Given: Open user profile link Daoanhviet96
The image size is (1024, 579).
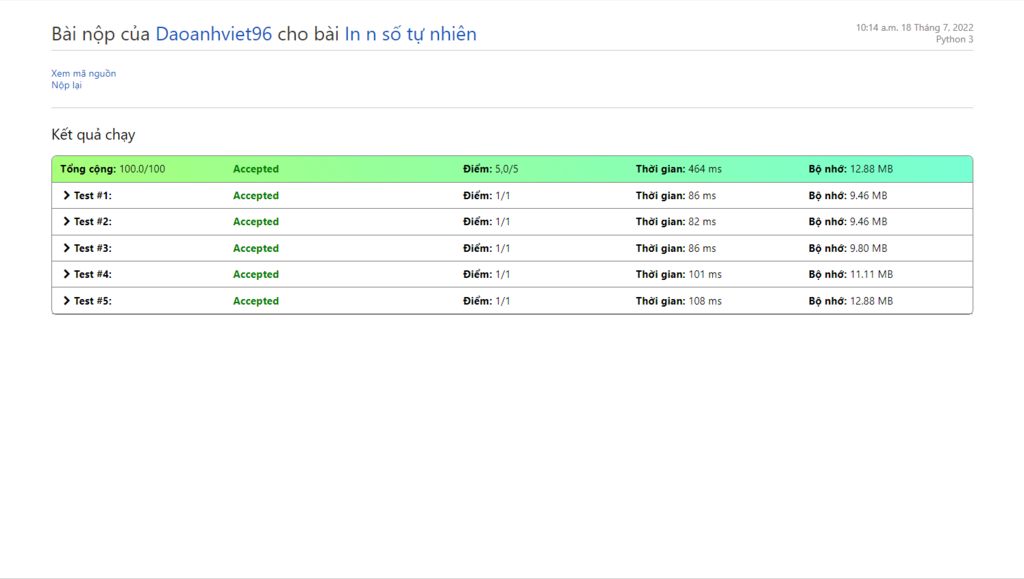Looking at the screenshot, I should [213, 34].
